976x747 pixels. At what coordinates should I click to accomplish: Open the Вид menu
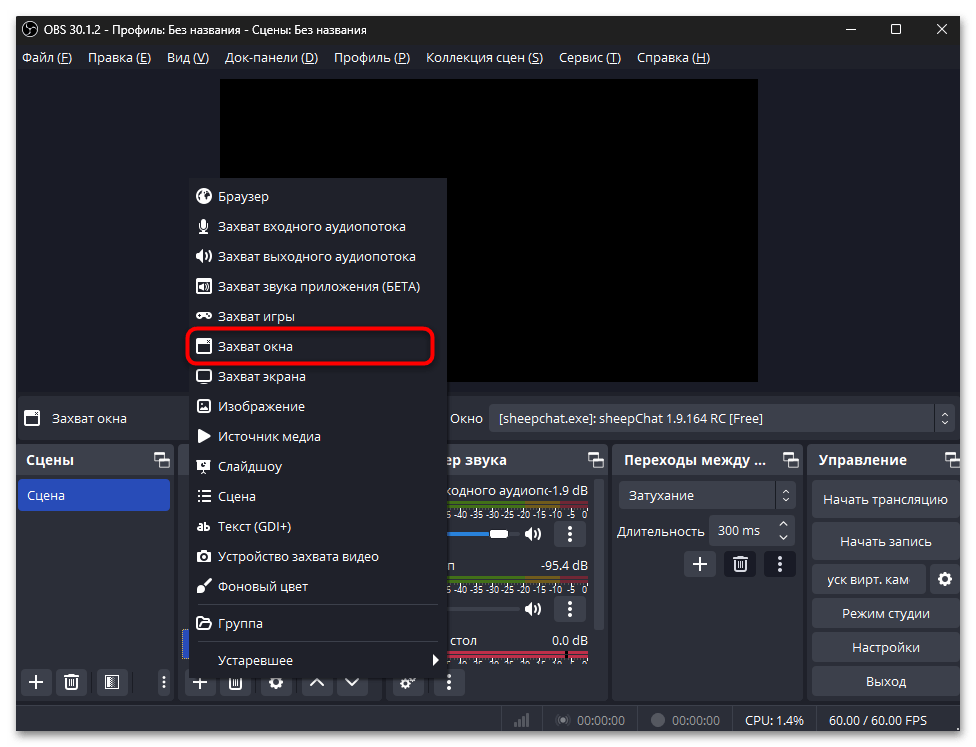(188, 58)
